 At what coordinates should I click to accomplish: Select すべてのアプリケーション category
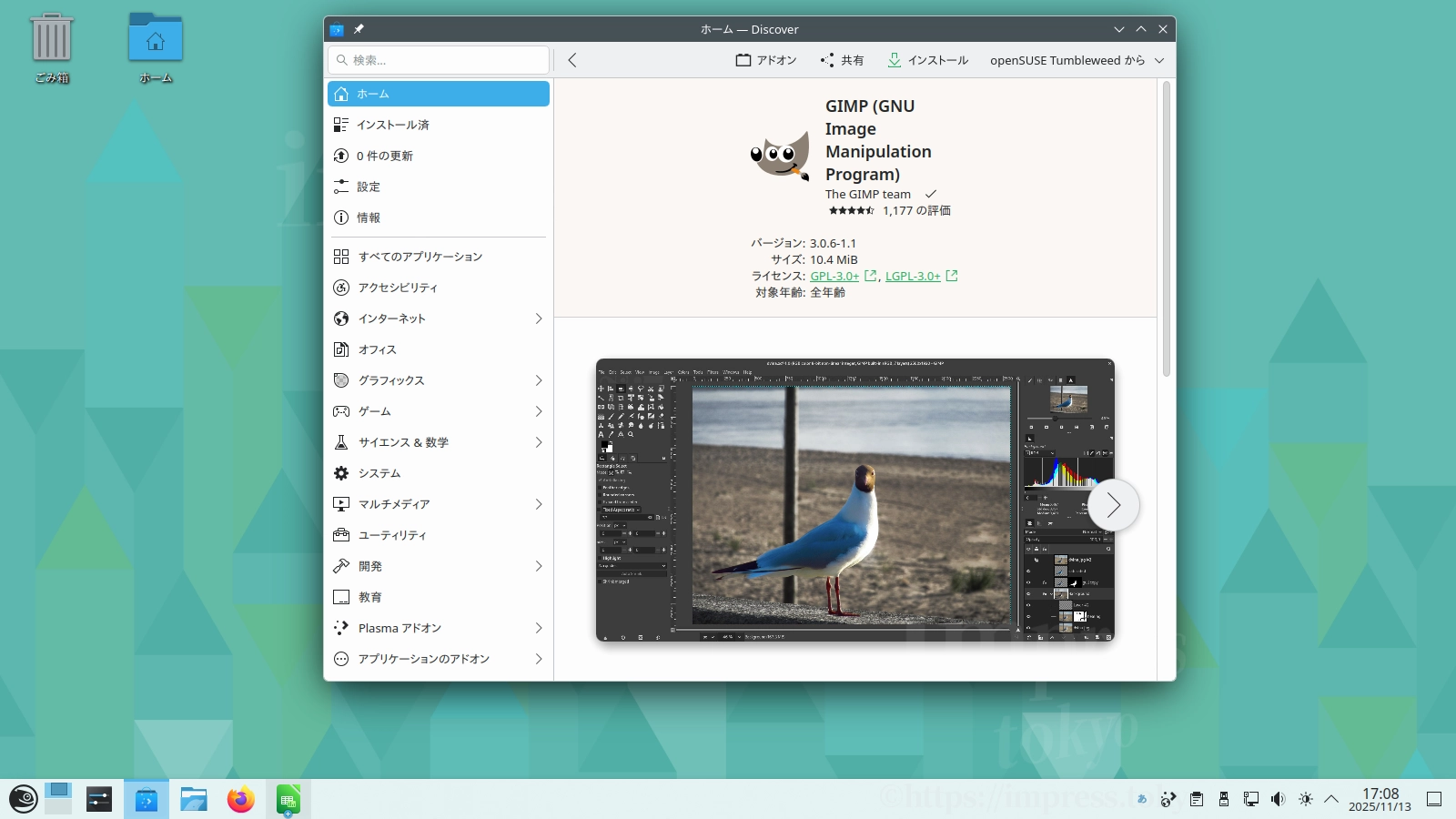click(x=439, y=257)
